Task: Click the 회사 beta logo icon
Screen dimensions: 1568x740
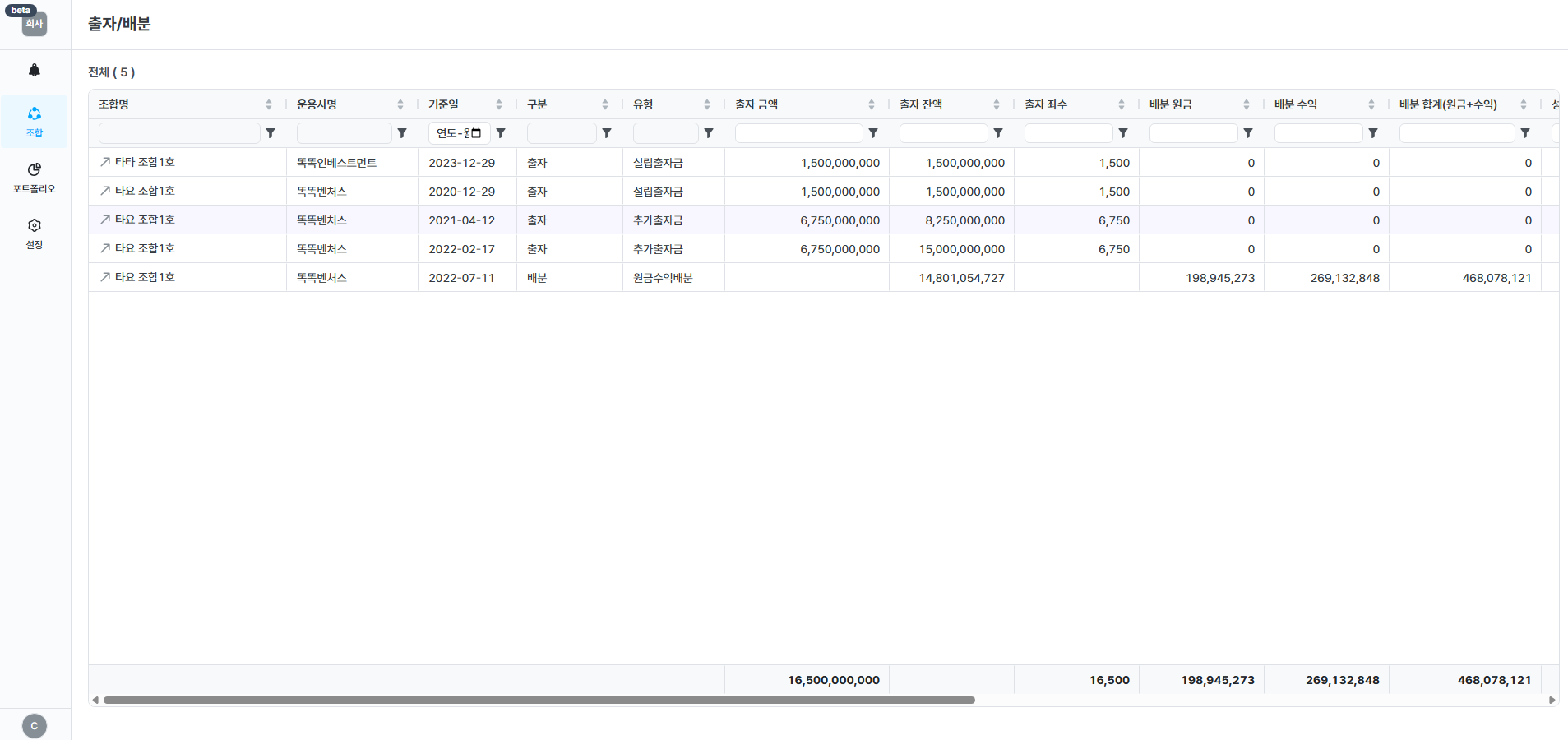Action: point(34,23)
